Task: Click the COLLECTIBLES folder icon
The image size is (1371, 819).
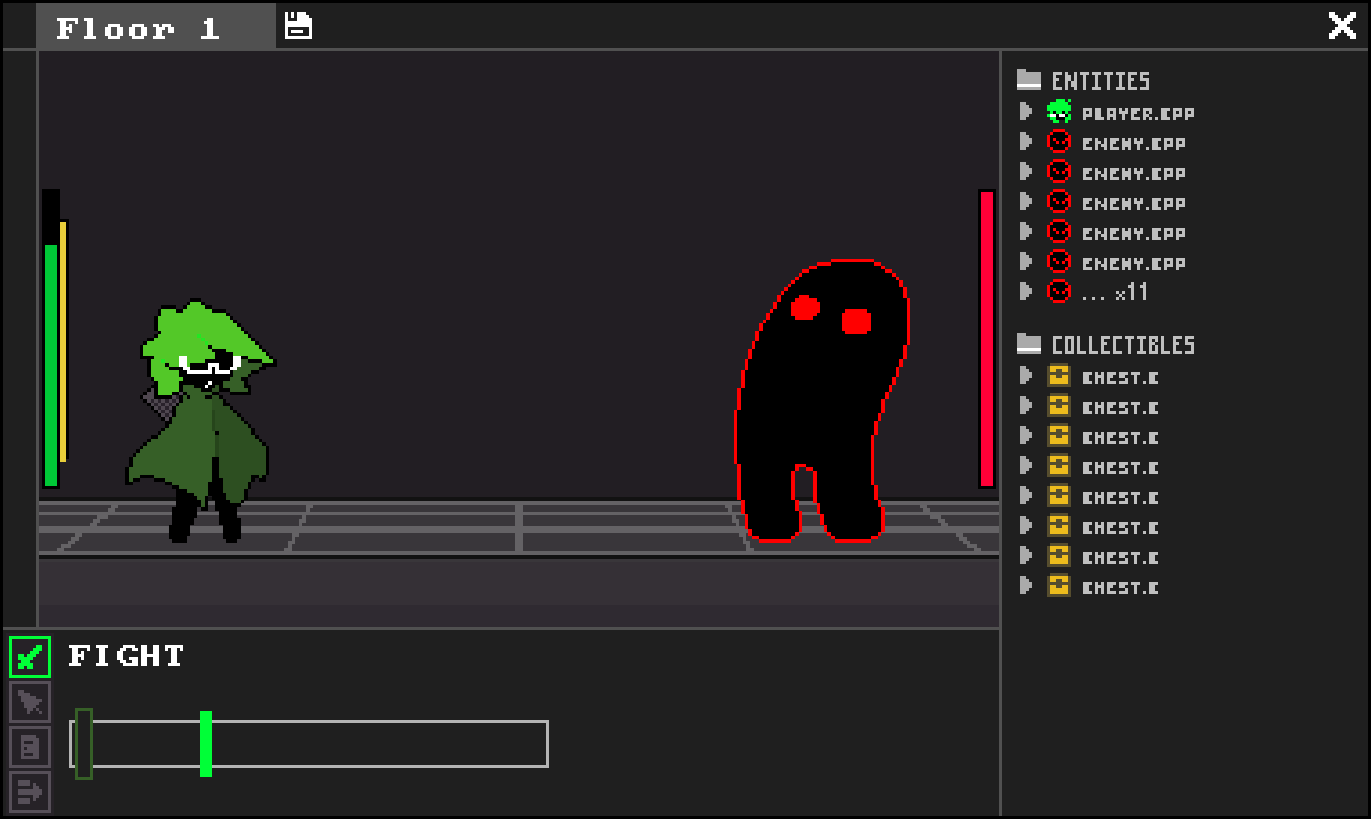Action: [1029, 344]
